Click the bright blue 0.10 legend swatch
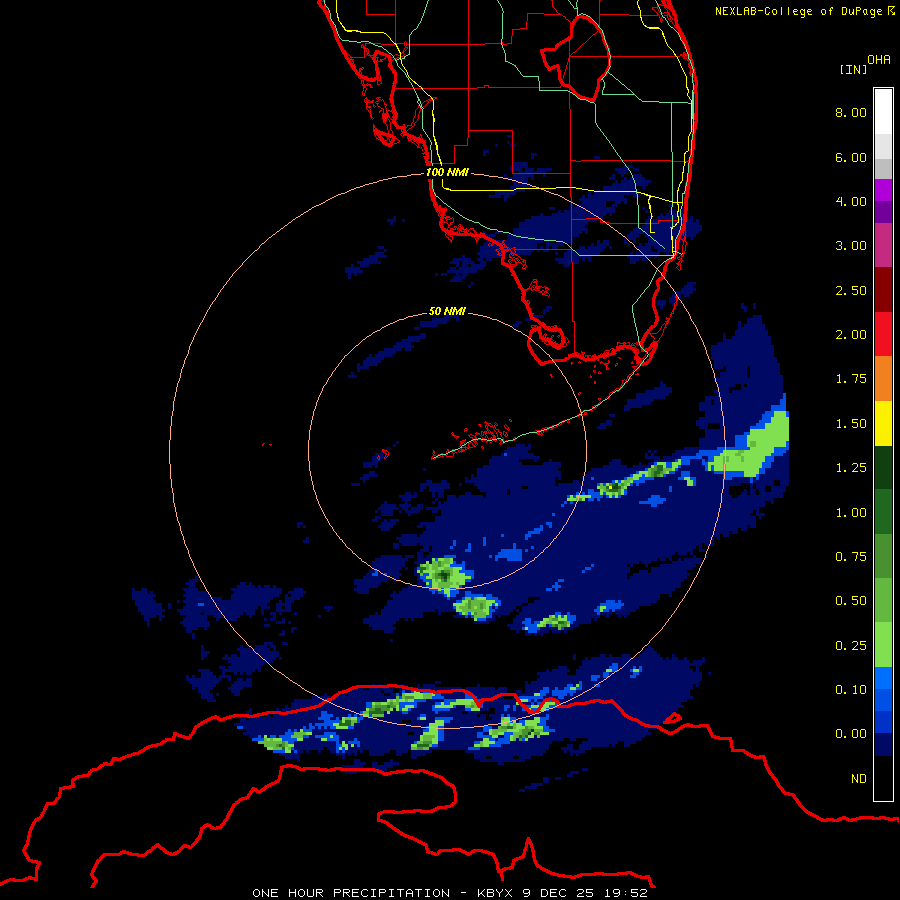The width and height of the screenshot is (900, 900). point(883,678)
